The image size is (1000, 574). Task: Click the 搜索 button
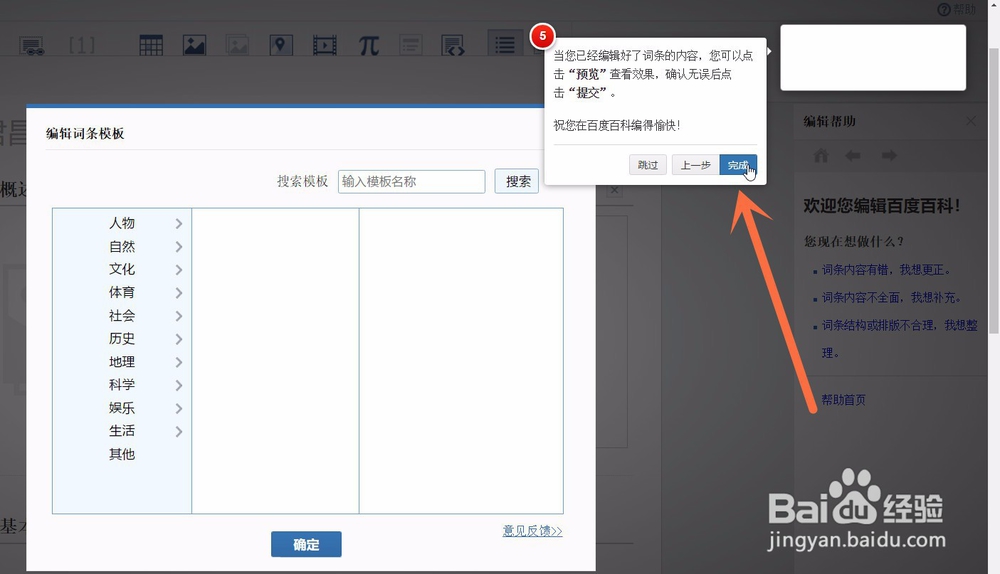coord(517,182)
